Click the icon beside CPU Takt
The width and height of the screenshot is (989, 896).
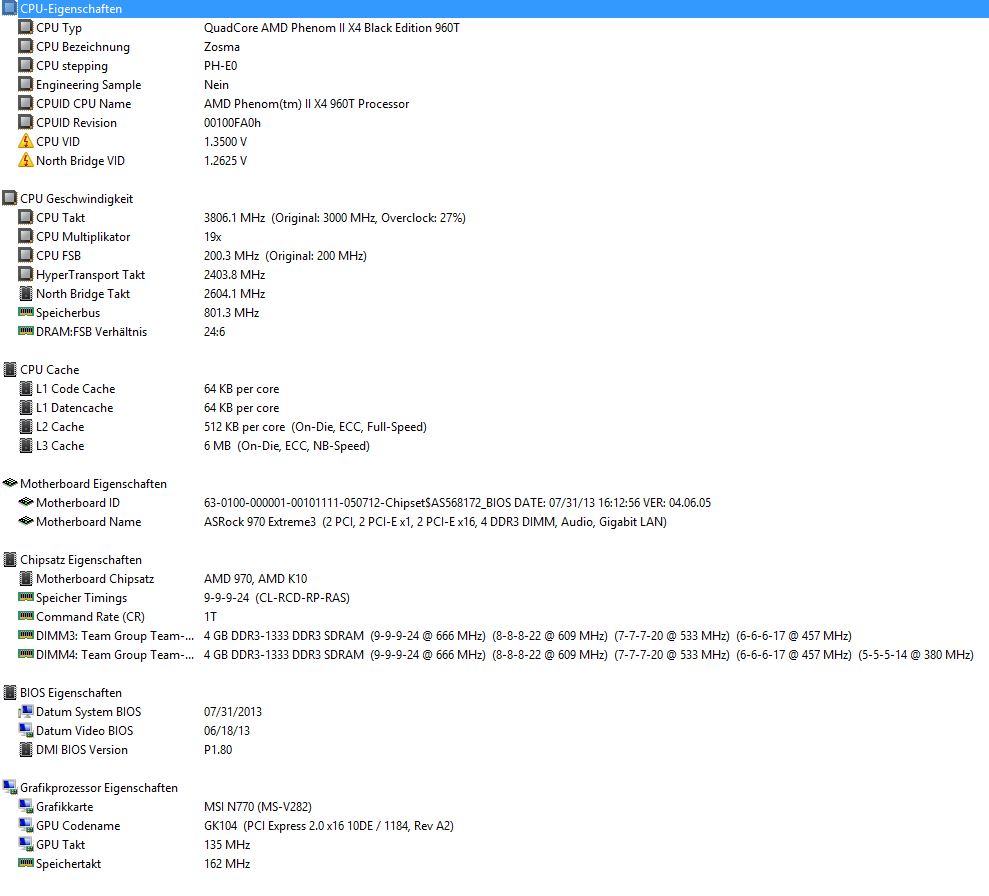(x=25, y=217)
